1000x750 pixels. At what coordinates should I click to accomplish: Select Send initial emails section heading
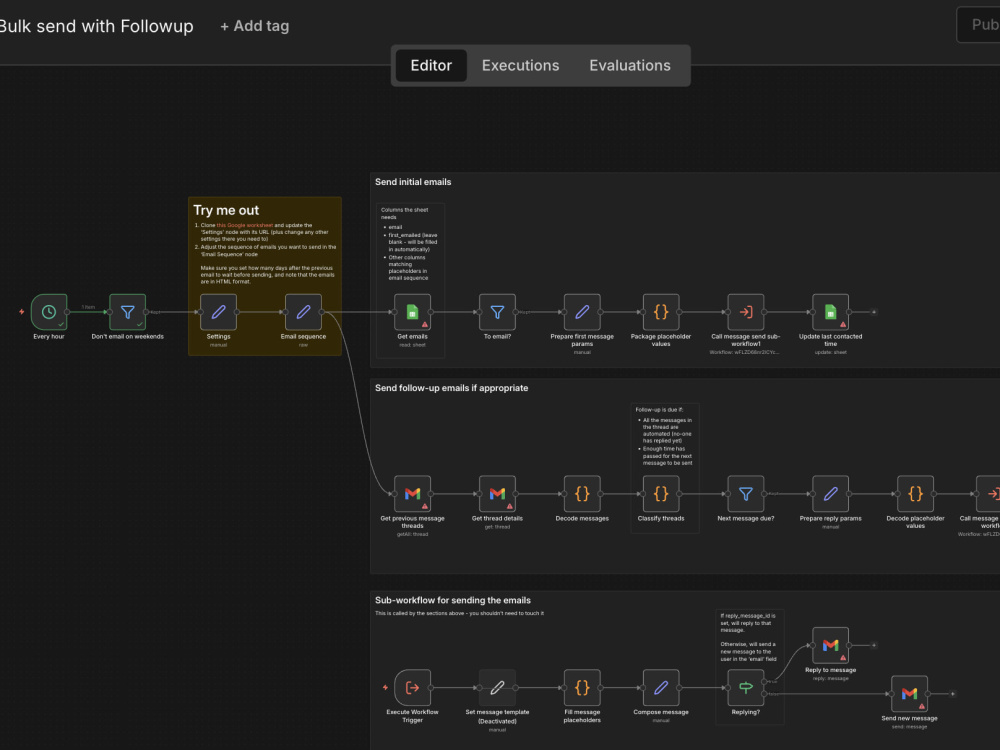(x=413, y=182)
